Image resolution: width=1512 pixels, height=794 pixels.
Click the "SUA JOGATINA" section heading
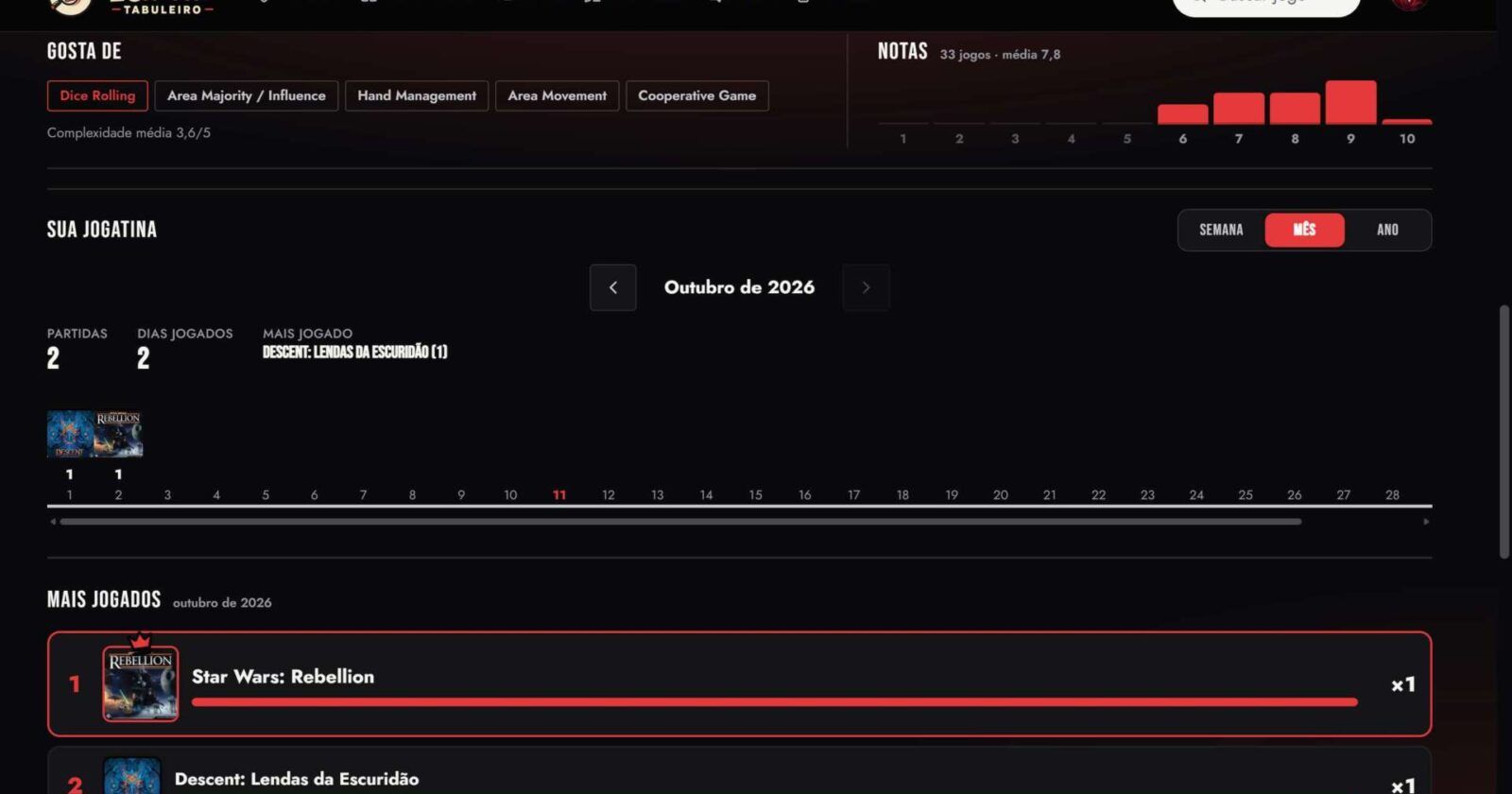[102, 230]
